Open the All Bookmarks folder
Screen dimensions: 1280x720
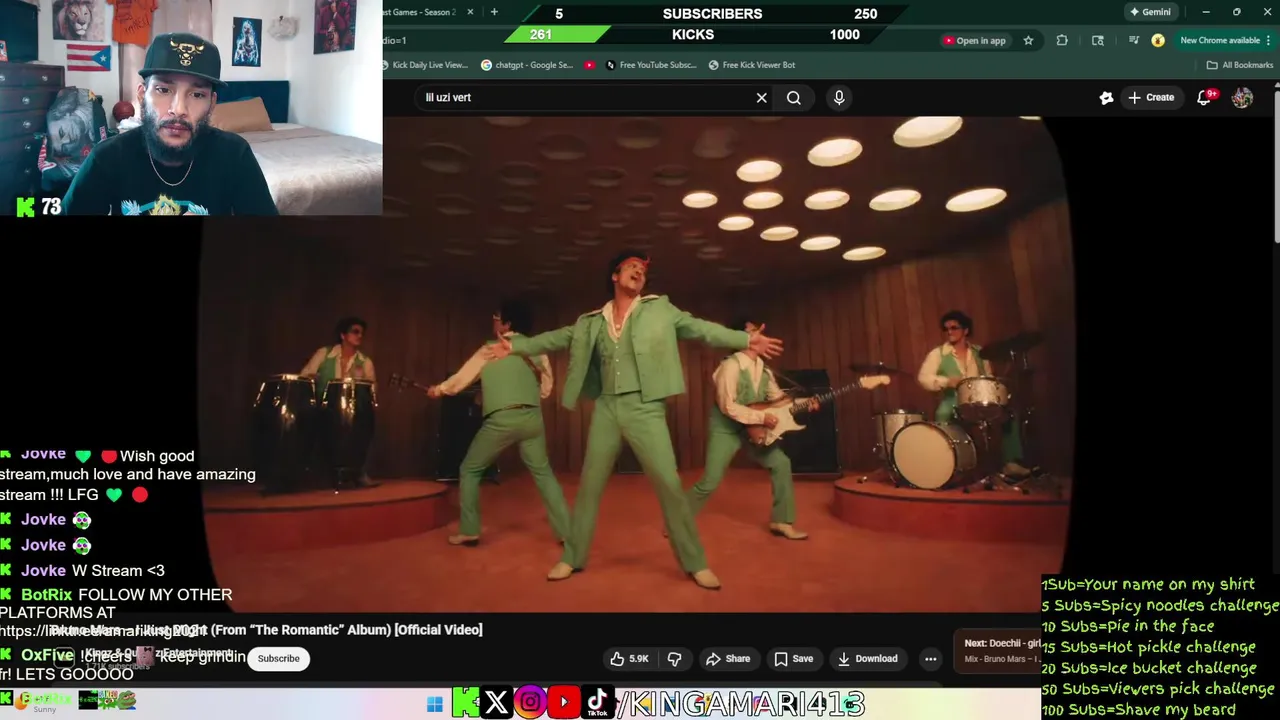pyautogui.click(x=1240, y=65)
